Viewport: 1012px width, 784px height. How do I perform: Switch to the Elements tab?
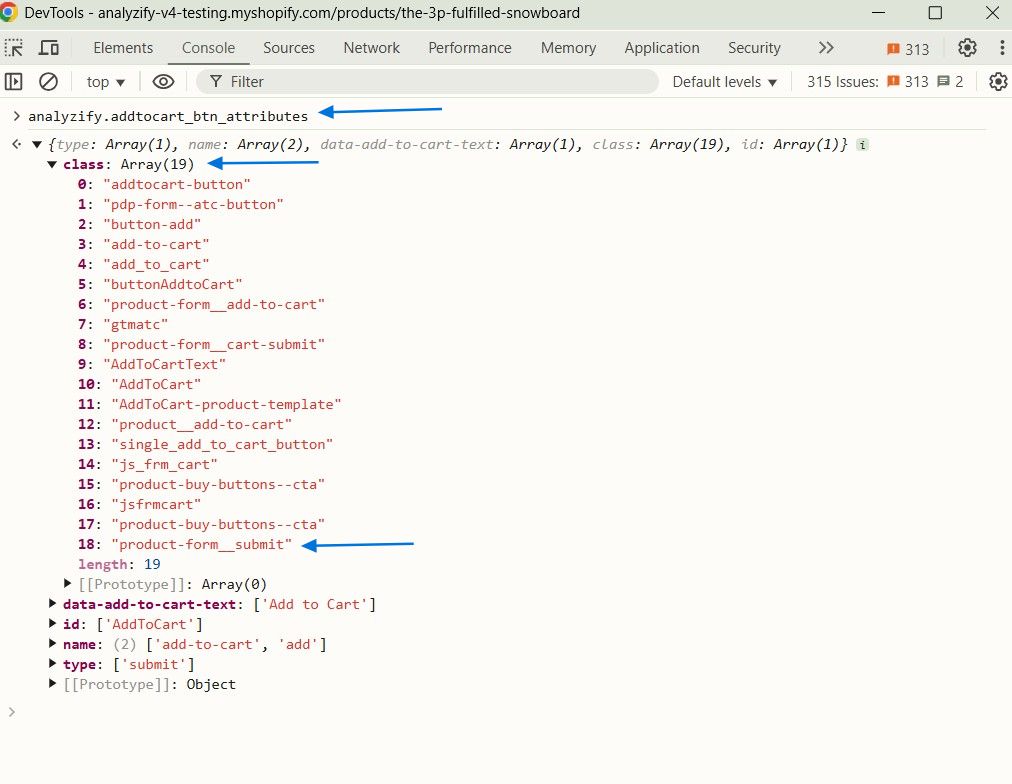click(123, 48)
